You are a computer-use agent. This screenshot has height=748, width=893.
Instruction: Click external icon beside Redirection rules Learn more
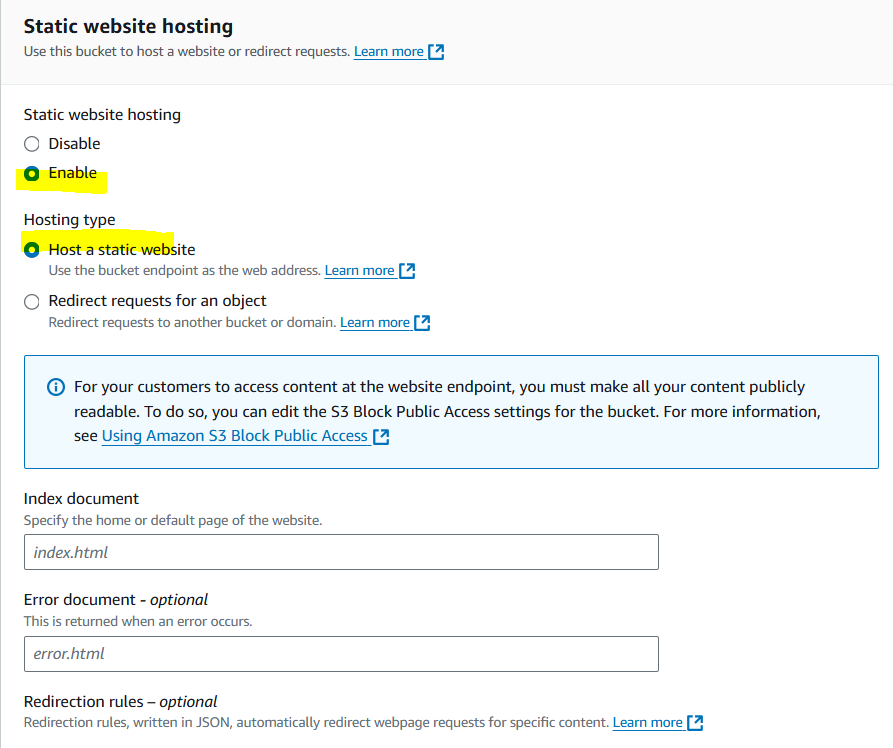point(696,722)
